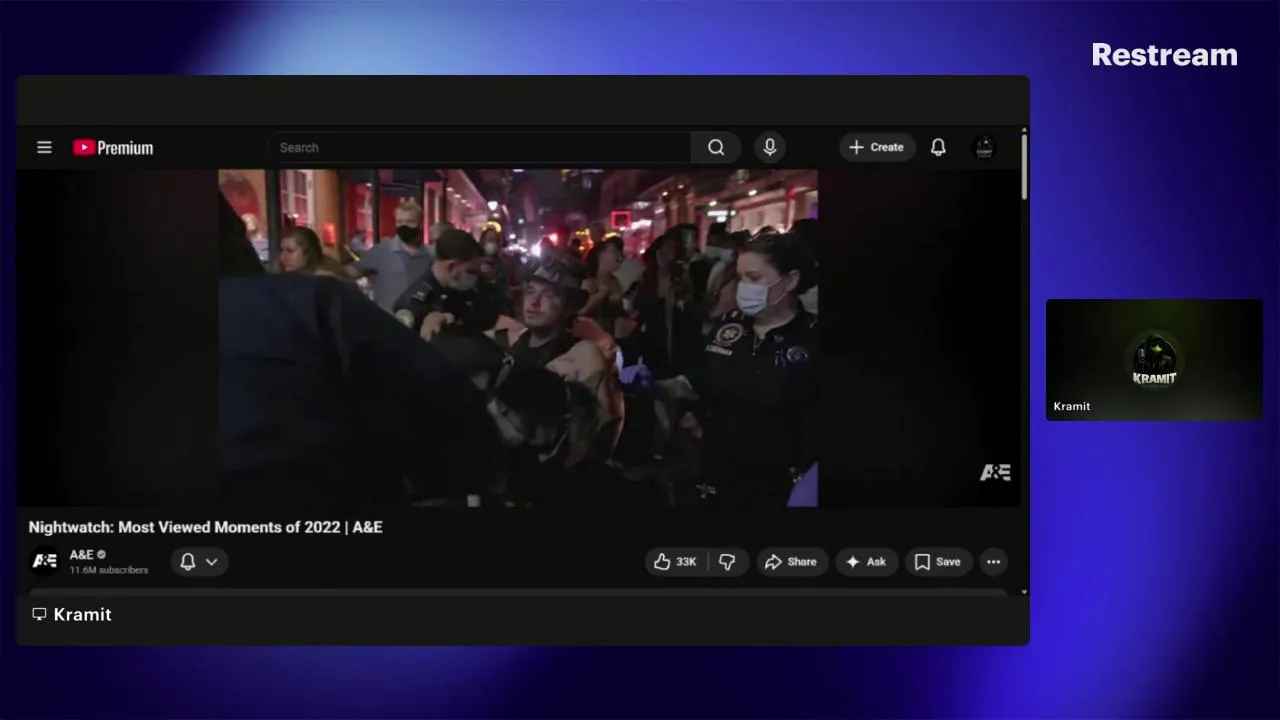Open the A&E channel name link
1280x720 pixels.
[82, 554]
